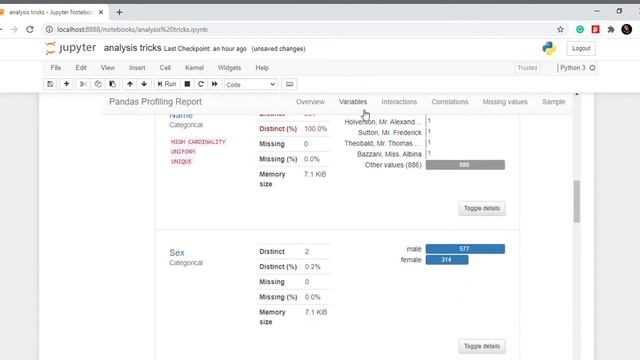Screen dimensions: 640x360
Task: Save notebook with the floppy disk icon
Action: (50, 84)
